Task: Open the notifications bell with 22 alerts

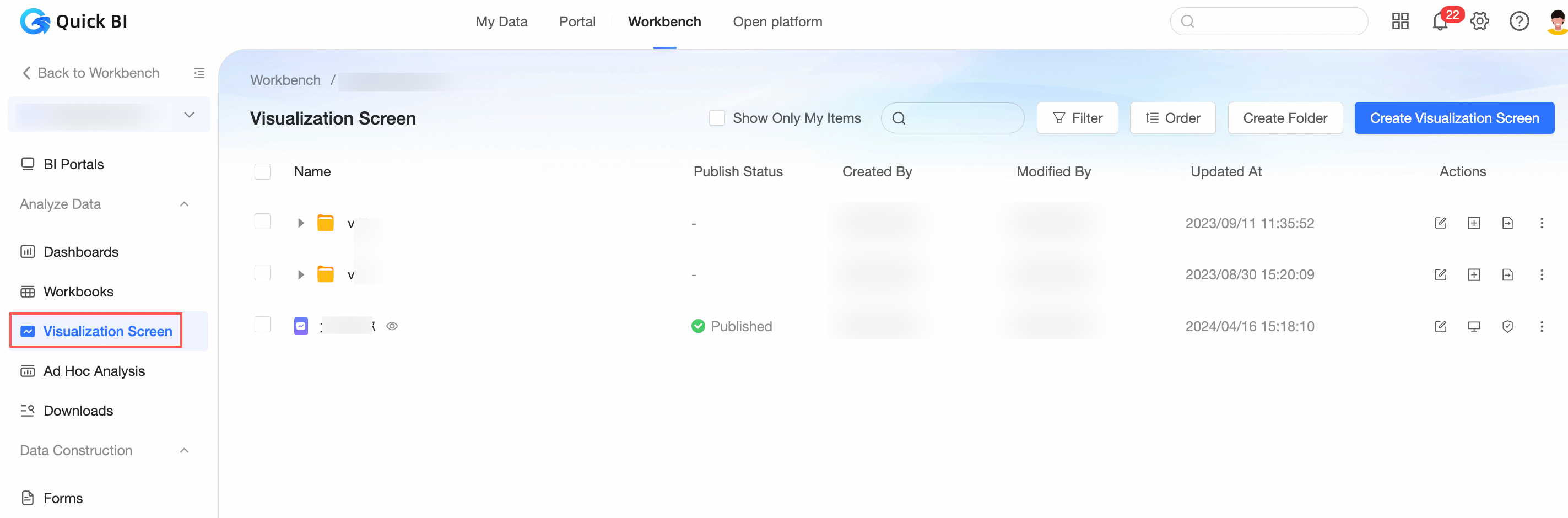Action: tap(1440, 21)
